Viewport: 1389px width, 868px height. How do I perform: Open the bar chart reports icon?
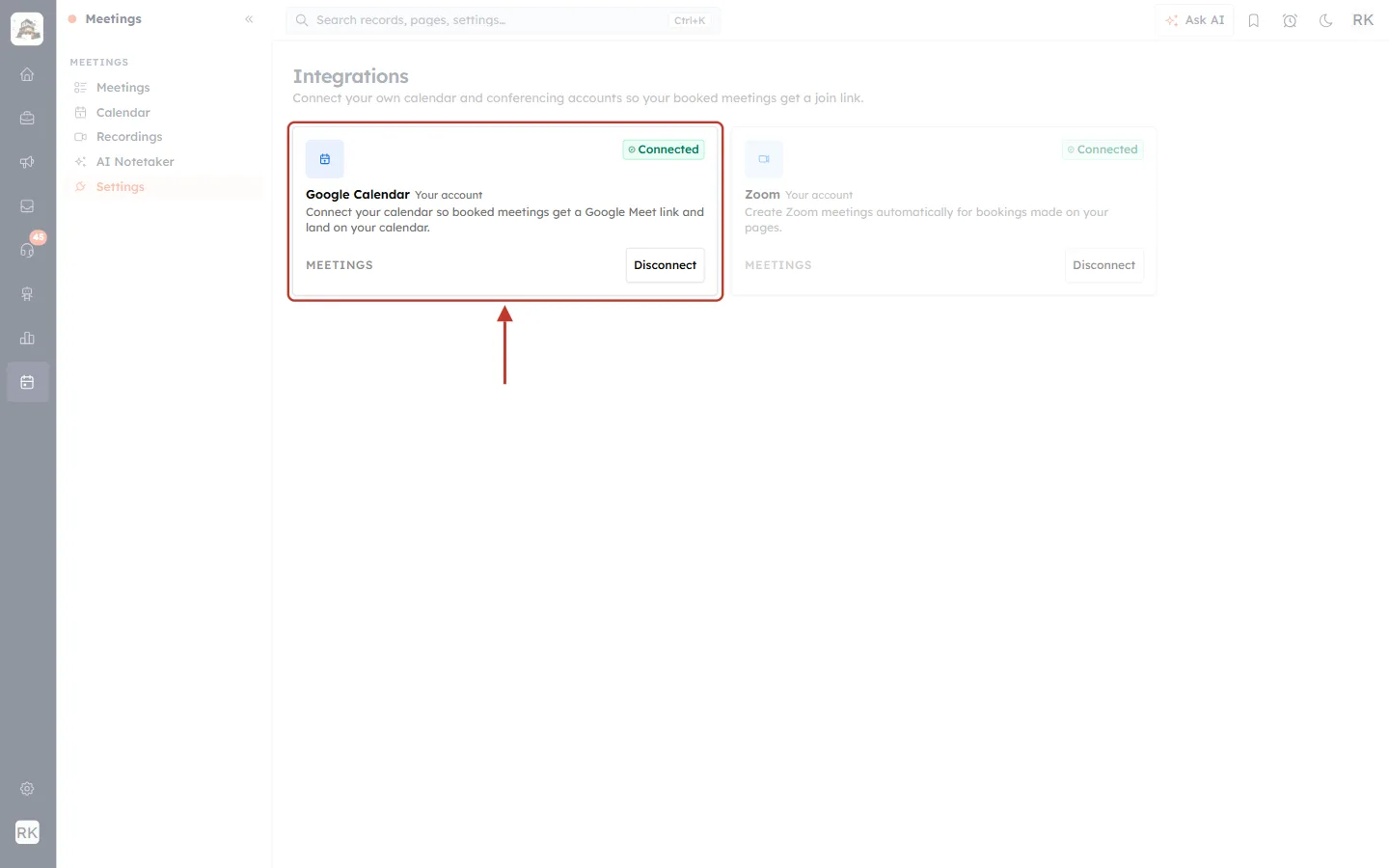tap(27, 339)
